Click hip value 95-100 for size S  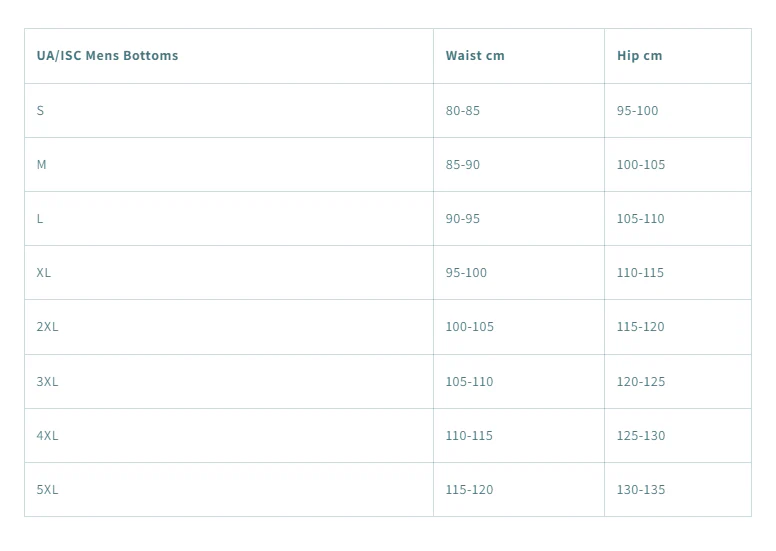tap(637, 110)
